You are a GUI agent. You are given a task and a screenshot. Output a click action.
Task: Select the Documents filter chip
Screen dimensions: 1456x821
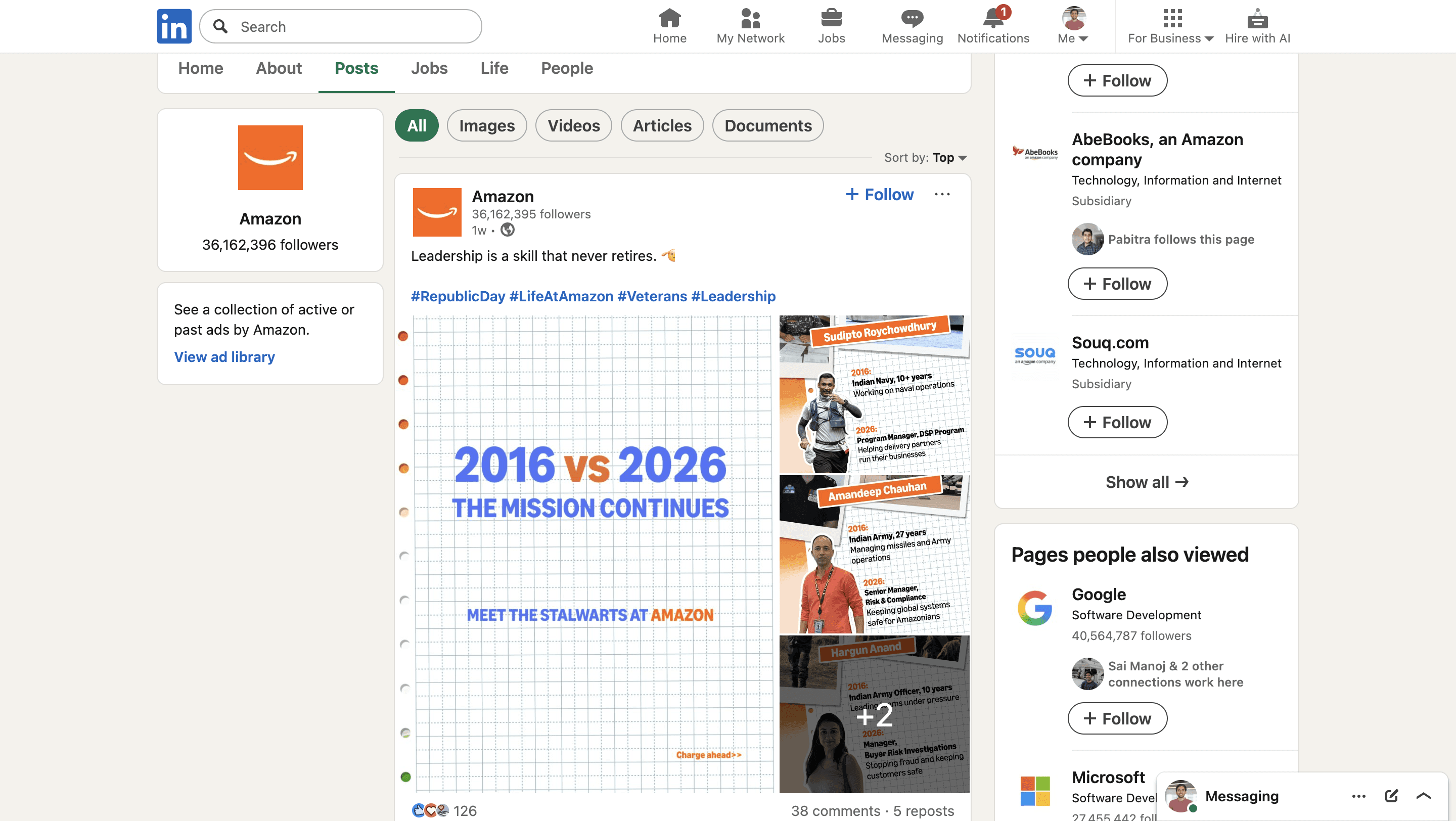click(x=767, y=125)
